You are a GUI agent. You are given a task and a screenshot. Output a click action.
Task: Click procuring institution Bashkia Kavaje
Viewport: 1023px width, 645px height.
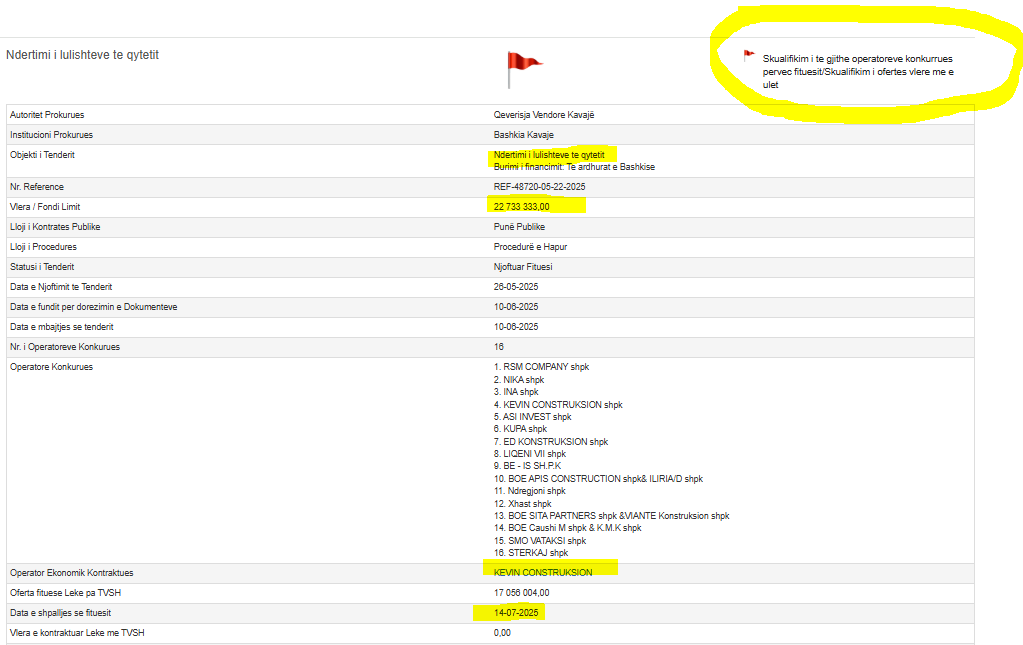523,135
